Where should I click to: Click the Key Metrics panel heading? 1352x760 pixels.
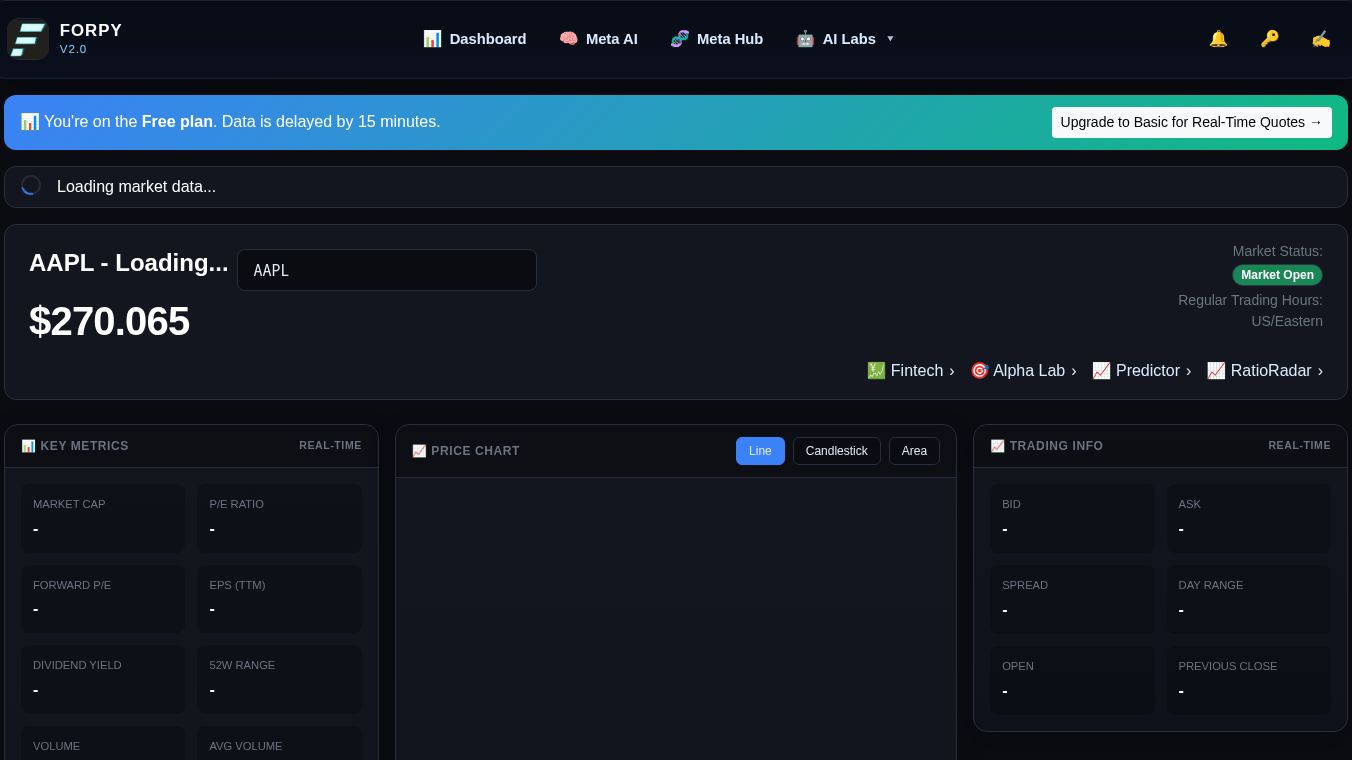pyautogui.click(x=75, y=446)
